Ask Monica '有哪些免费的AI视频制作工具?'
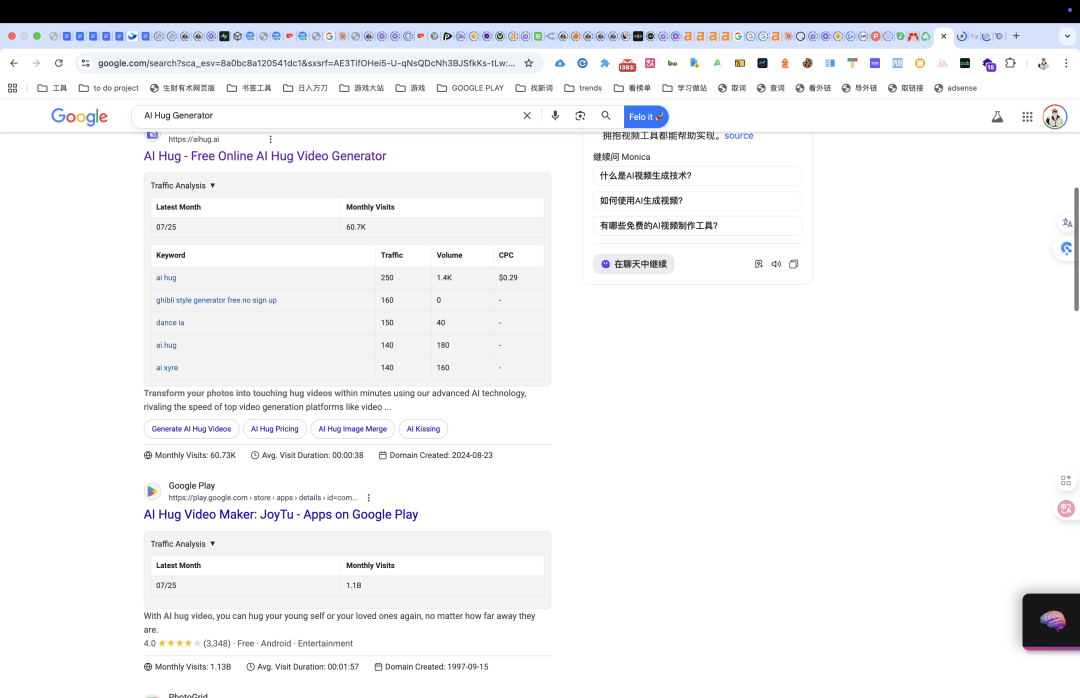Viewport: 1080px width, 698px height. tap(697, 225)
